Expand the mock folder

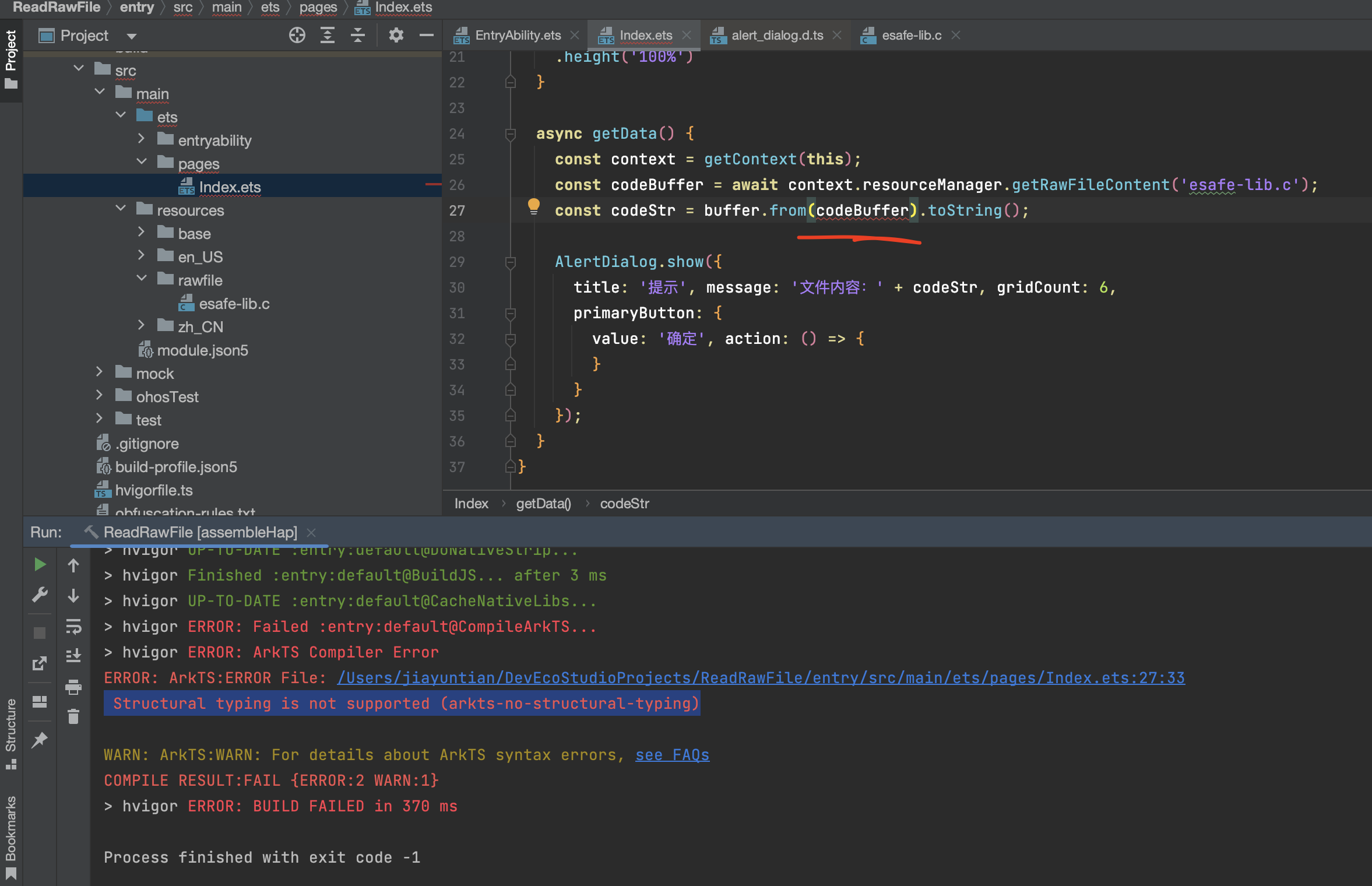(x=99, y=372)
